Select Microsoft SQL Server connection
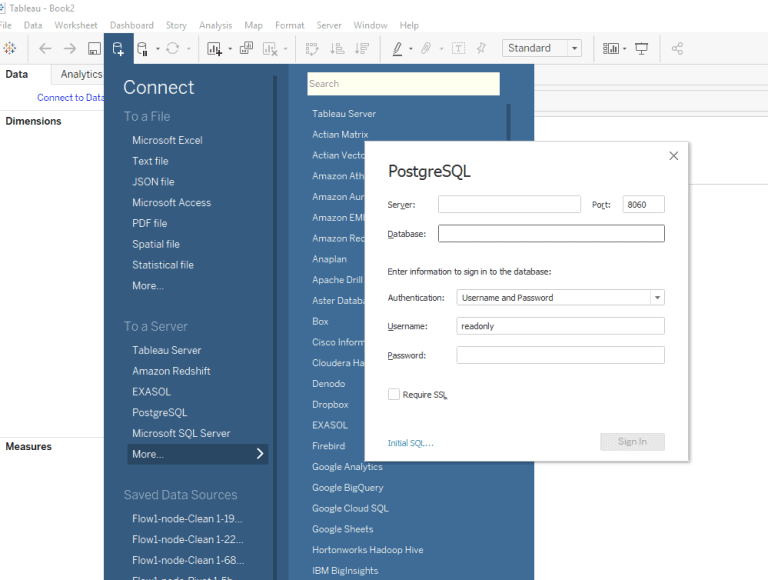Viewport: 768px width, 580px height. pos(181,433)
